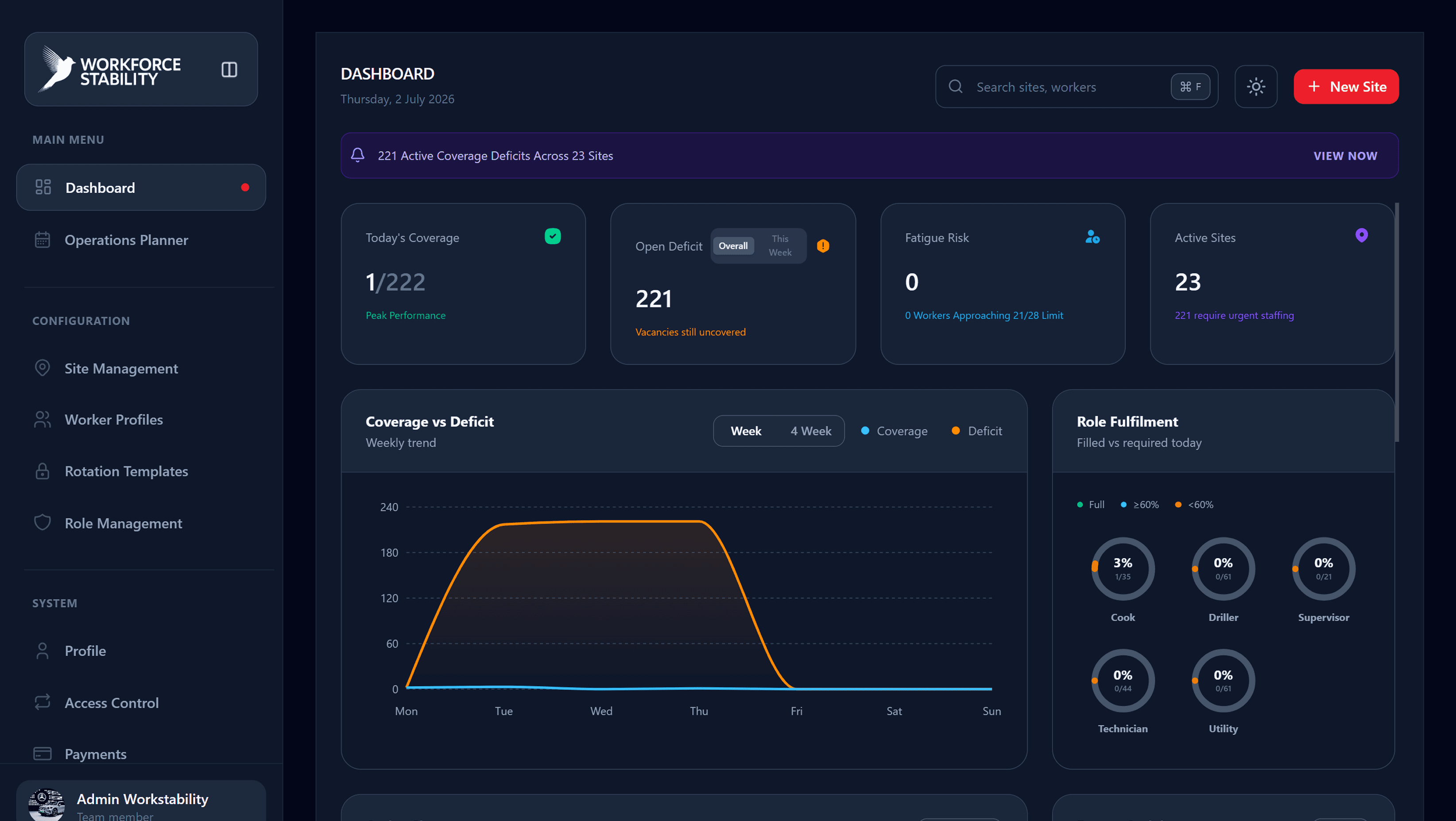Screen dimensions: 1456x821
Task: Switch Open Deficit to This Week
Action: pyautogui.click(x=780, y=245)
